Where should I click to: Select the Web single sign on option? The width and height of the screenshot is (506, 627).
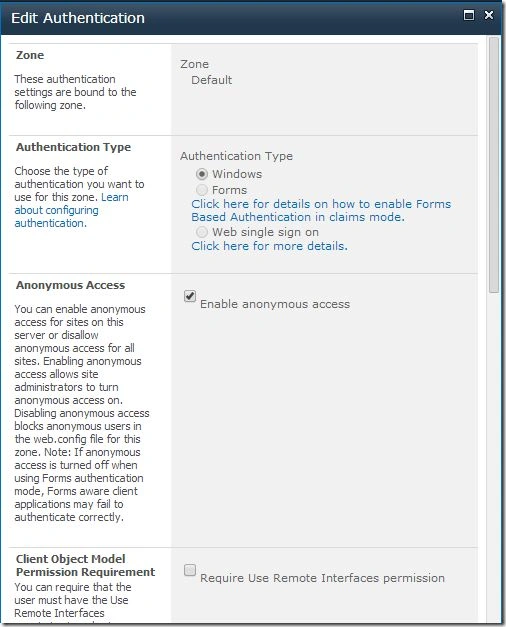click(x=202, y=232)
